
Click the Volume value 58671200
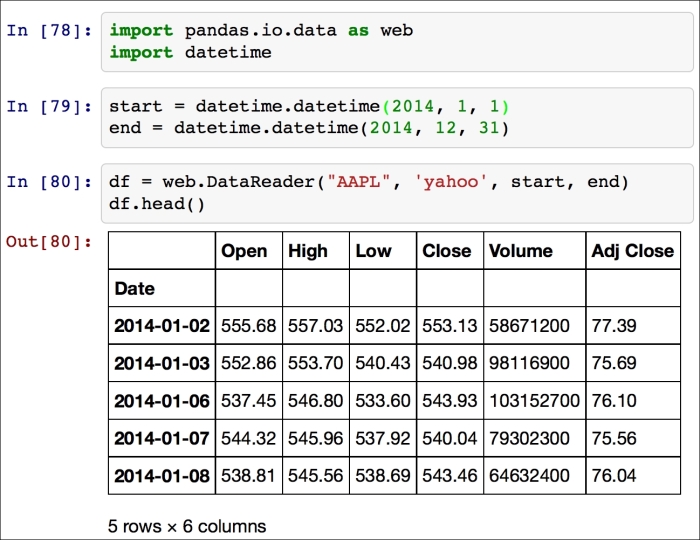click(529, 326)
